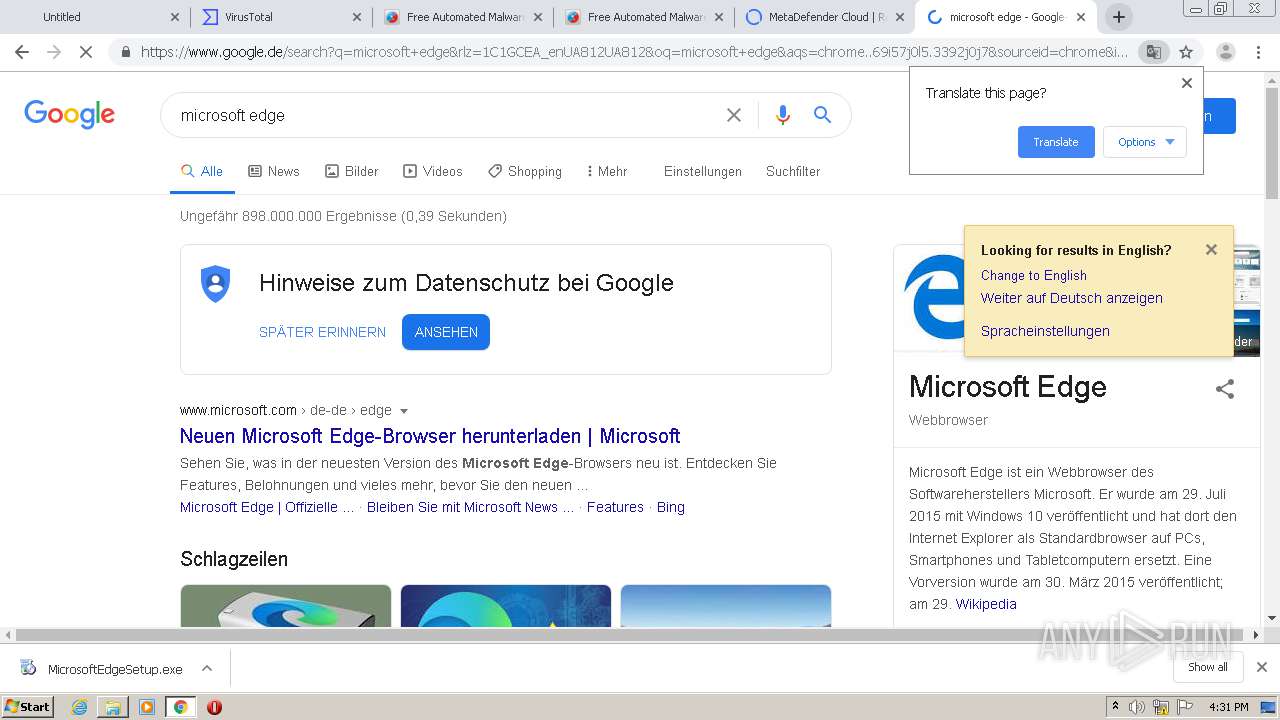Select the Bilder search tab

coord(352,171)
